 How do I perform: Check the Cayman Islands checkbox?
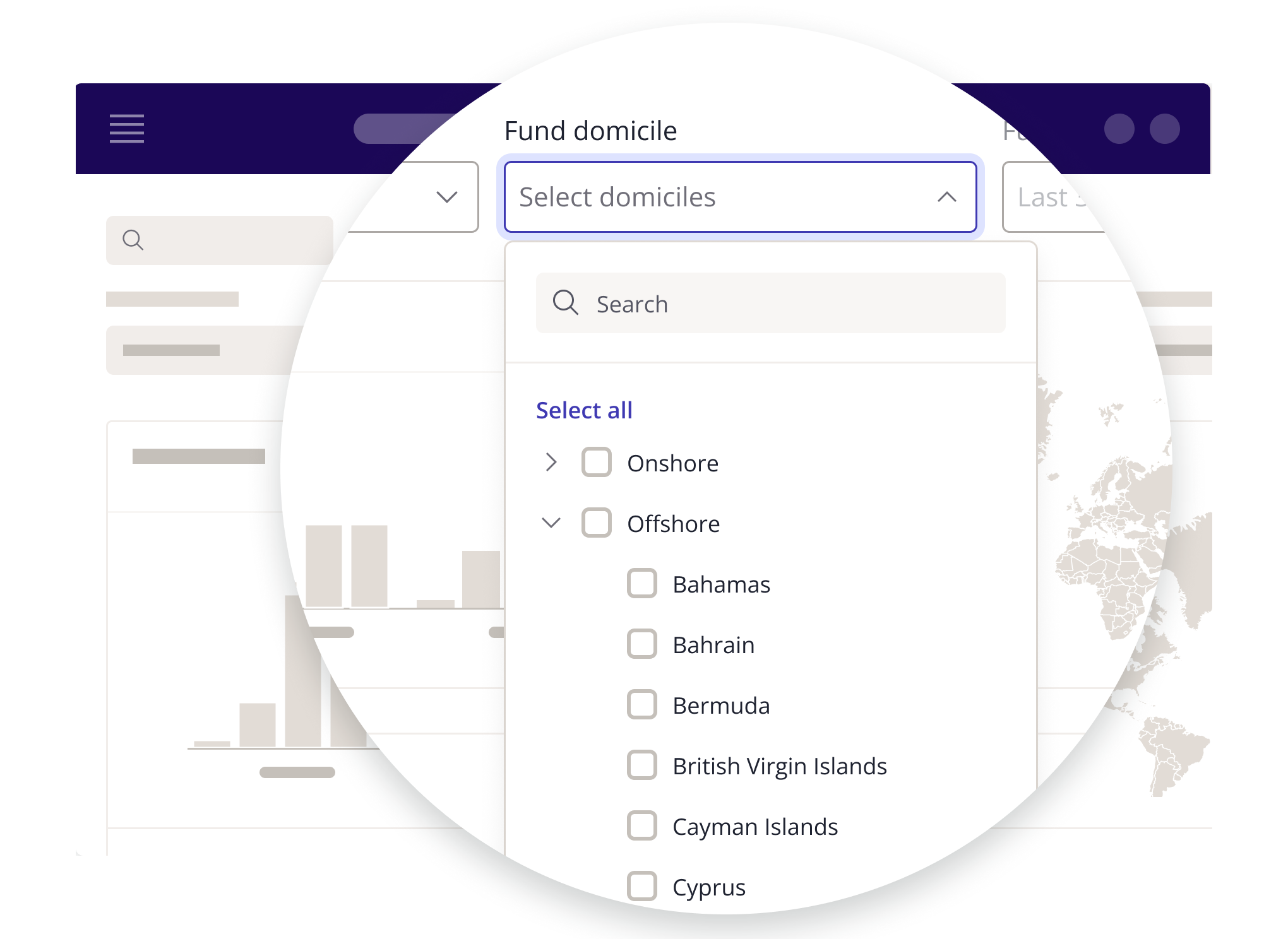(641, 826)
